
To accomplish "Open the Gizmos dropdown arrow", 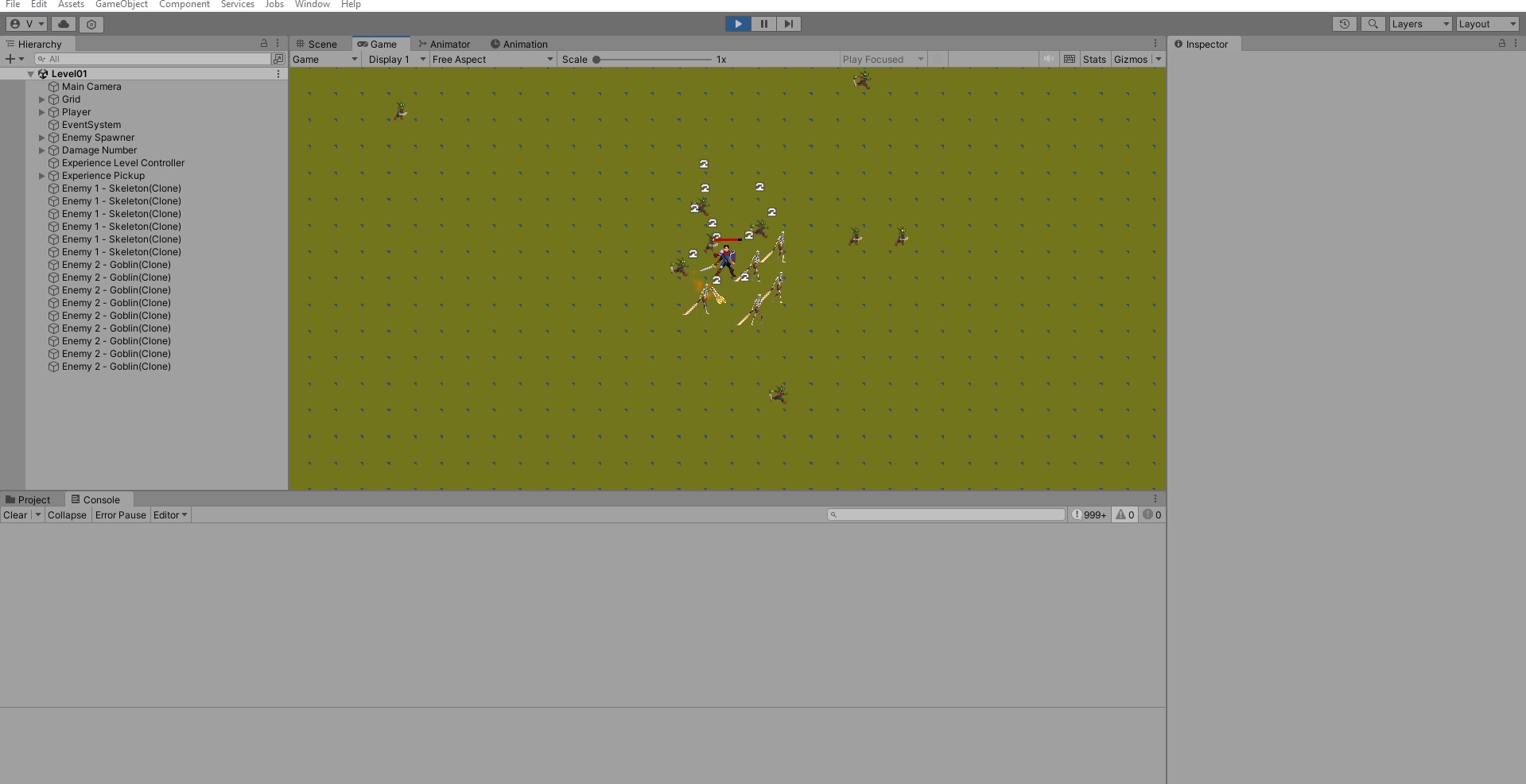I will tap(1159, 60).
